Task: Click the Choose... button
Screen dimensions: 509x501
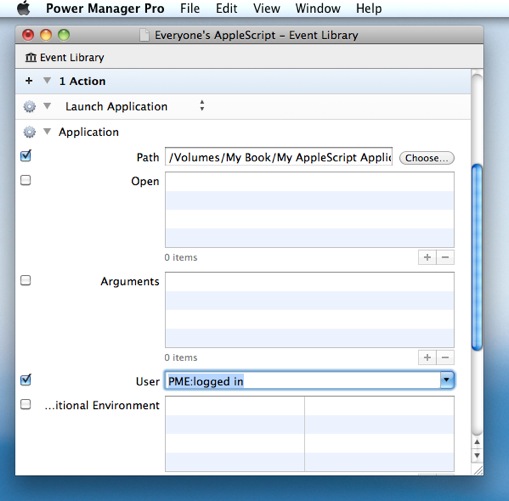Action: (x=427, y=158)
